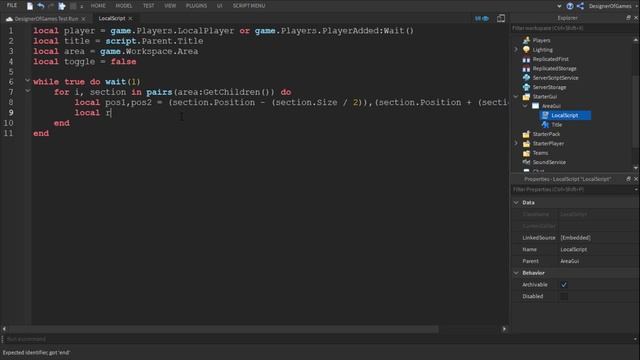
Task: Switch to the TEST ribbon tab
Action: 149,6
